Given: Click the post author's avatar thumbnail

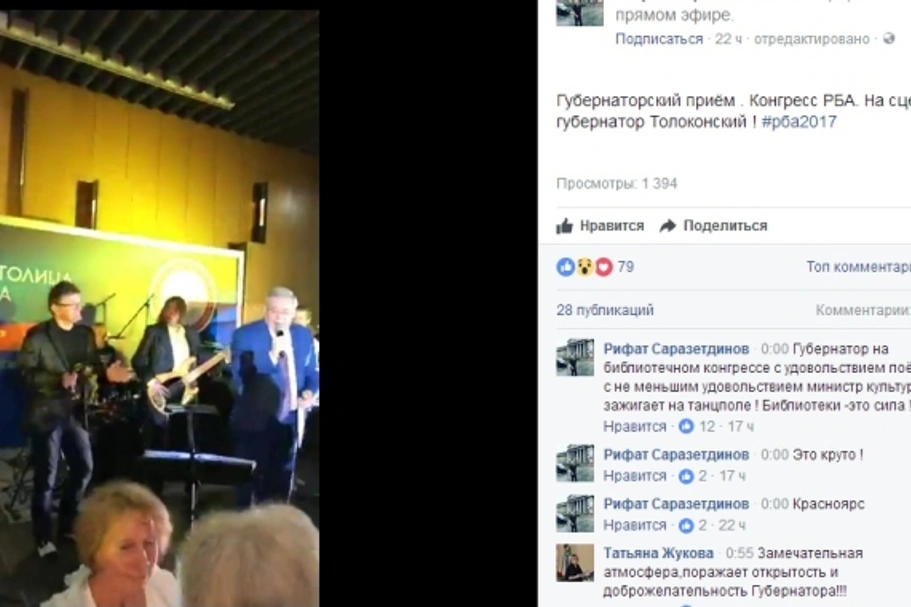Looking at the screenshot, I should 579,13.
